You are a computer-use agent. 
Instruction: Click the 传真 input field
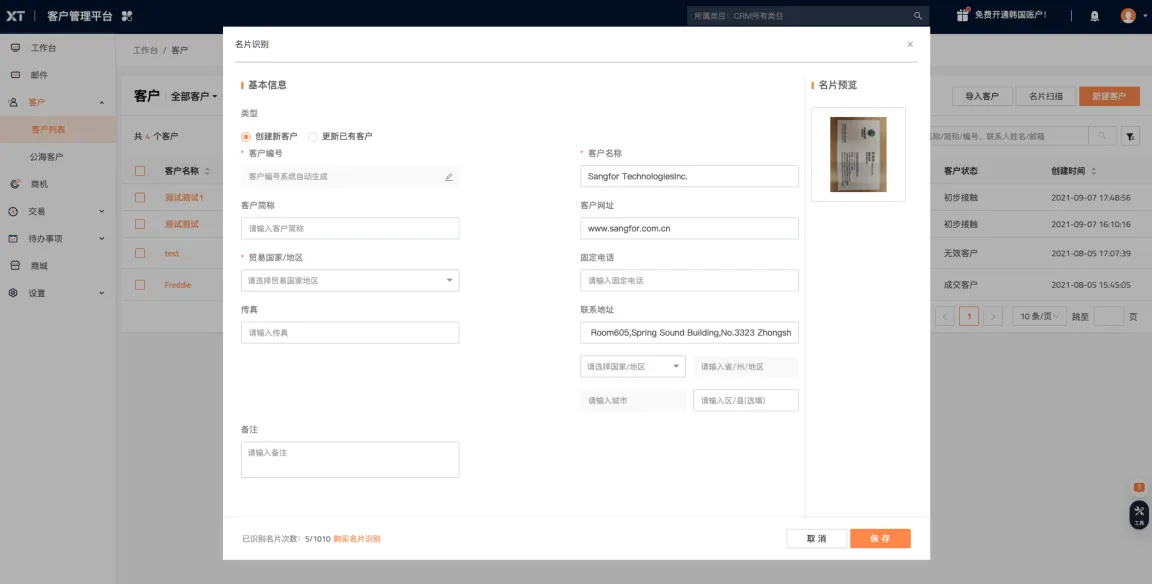click(350, 333)
